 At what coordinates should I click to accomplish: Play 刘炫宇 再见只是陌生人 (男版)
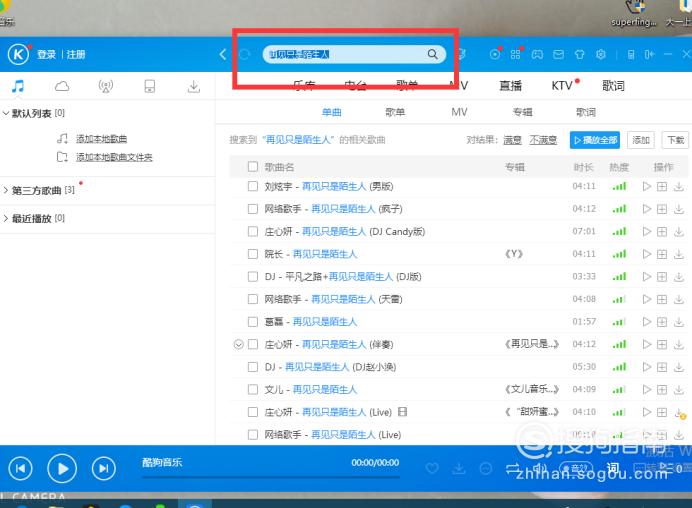pos(647,186)
